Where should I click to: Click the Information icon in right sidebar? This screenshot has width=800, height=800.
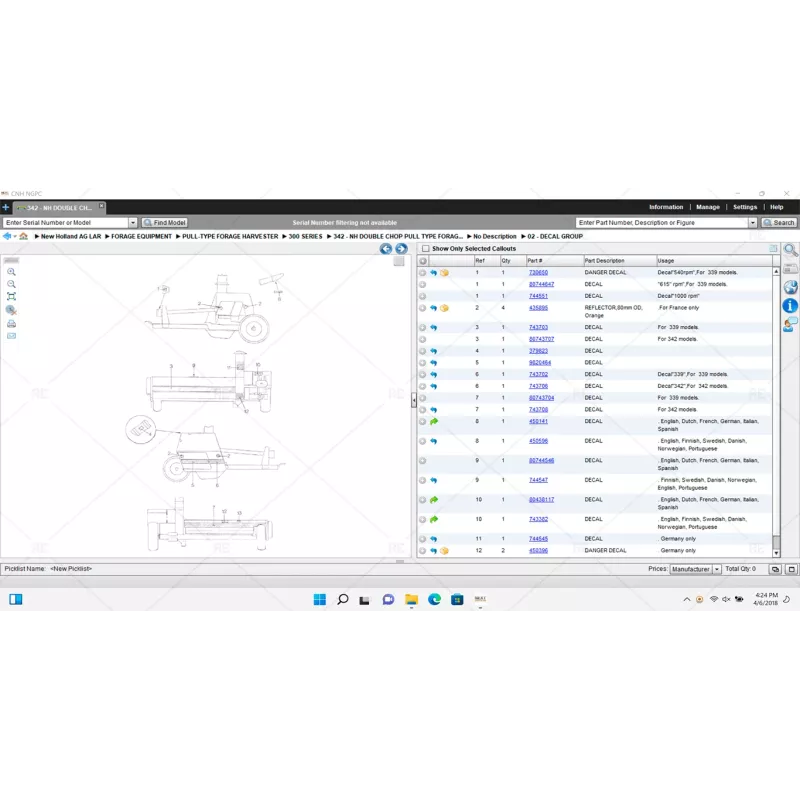pos(789,305)
